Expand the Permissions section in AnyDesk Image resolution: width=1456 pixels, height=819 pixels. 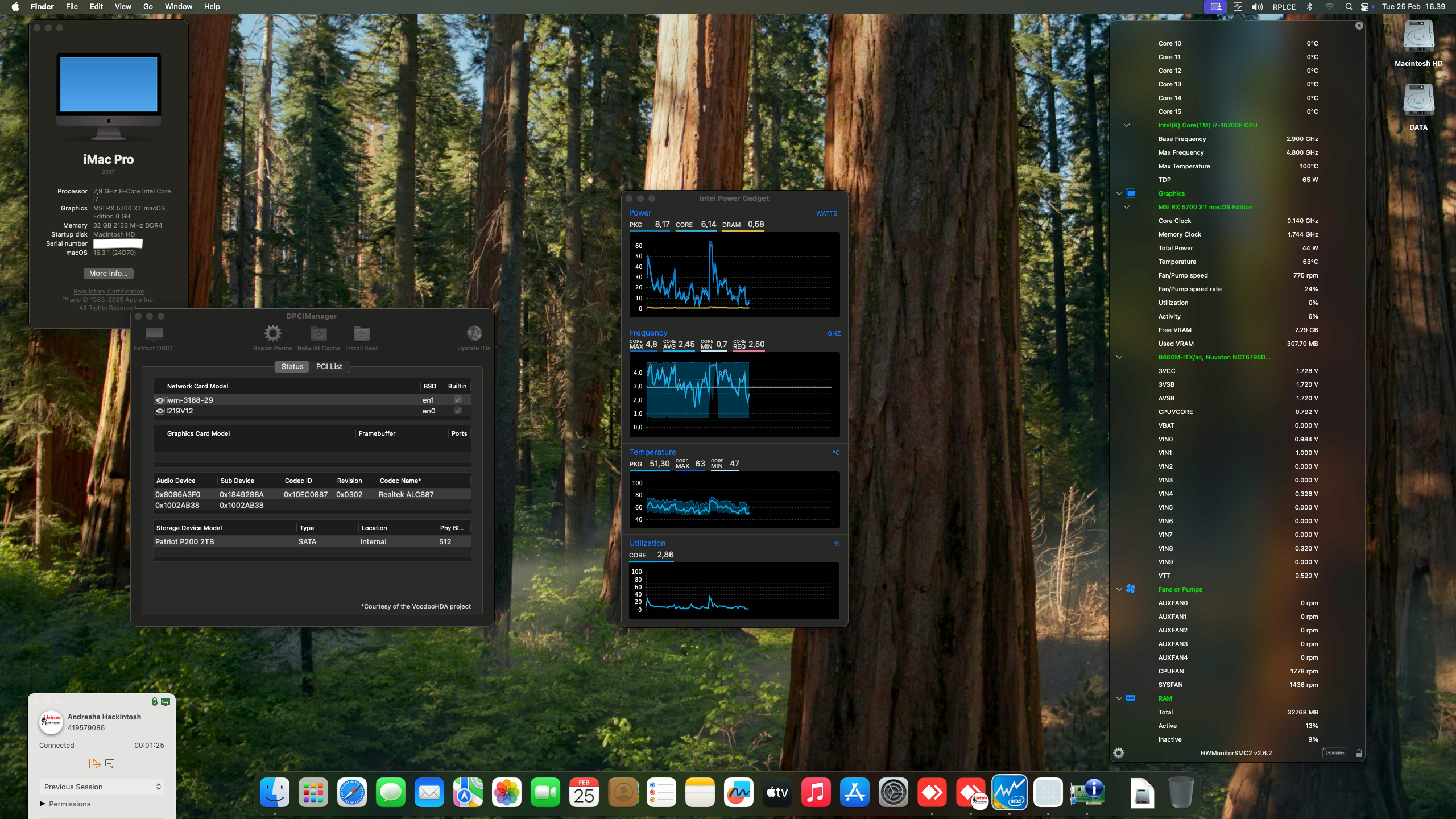(x=42, y=804)
